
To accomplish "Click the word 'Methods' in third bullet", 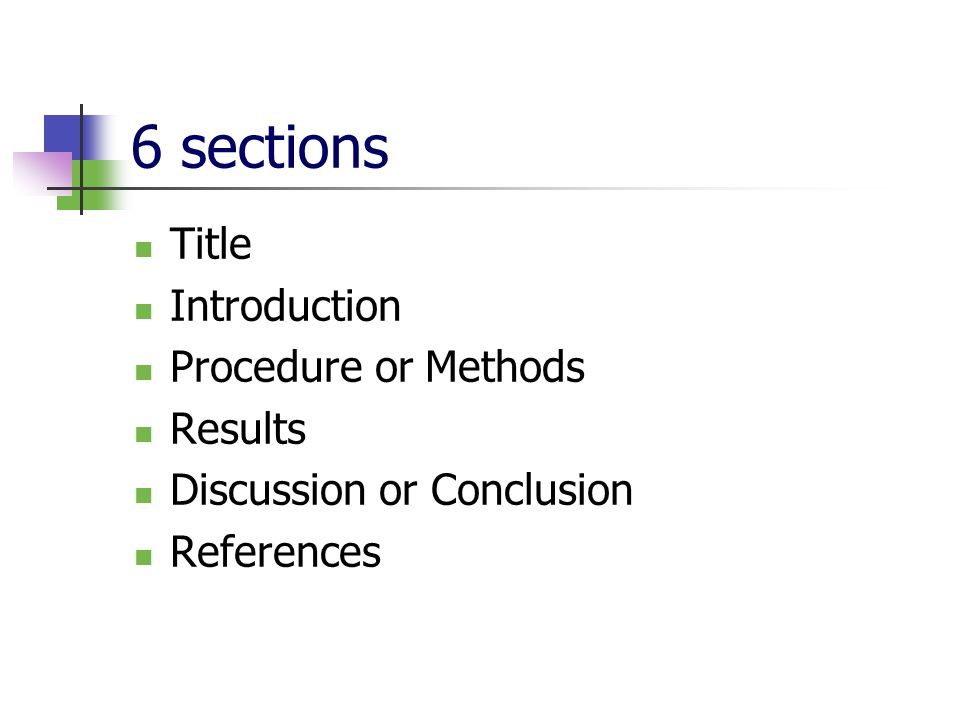I will pos(505,367).
